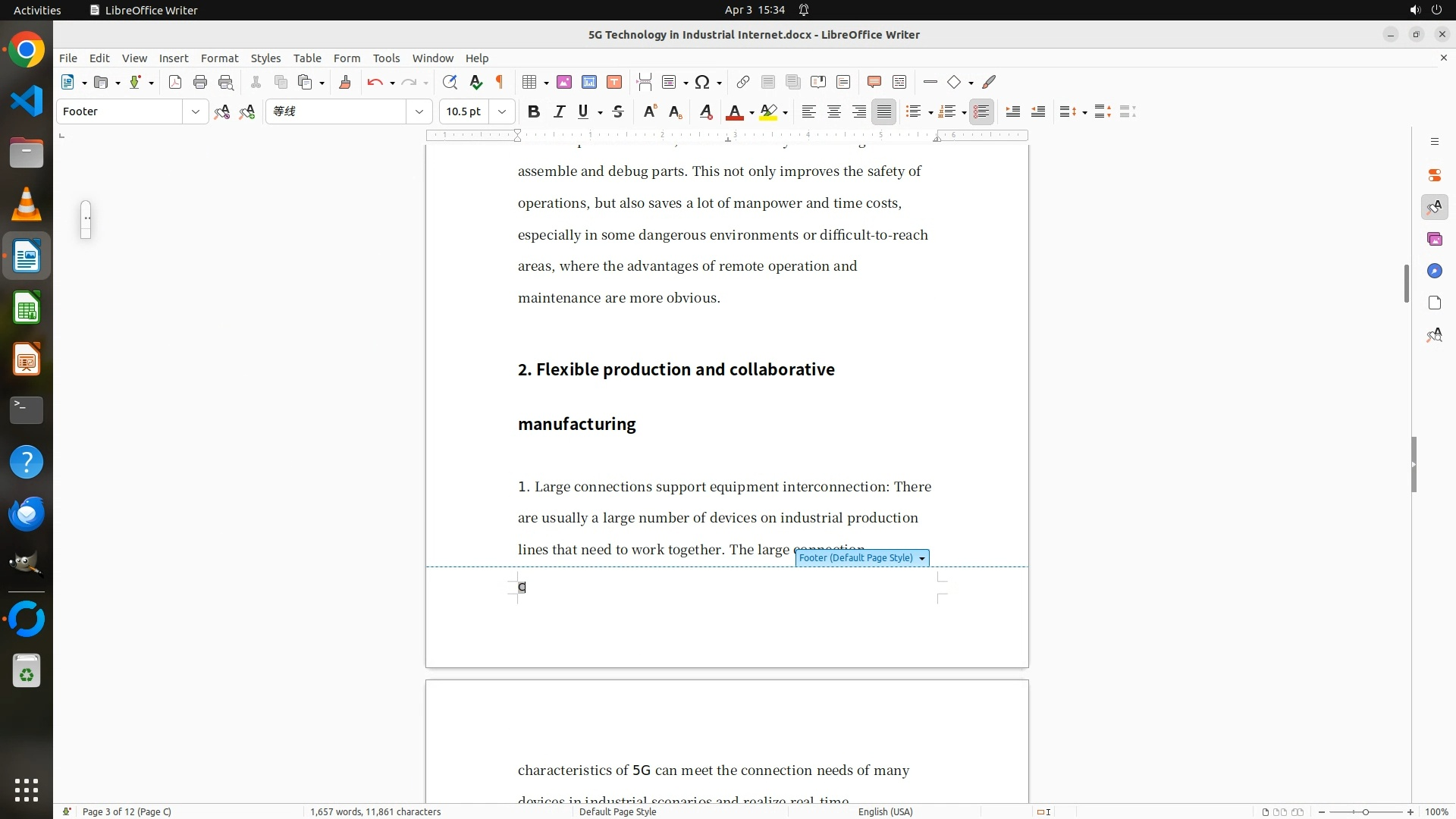This screenshot has height=819, width=1456.
Task: Open the font size dropdown
Action: point(502,111)
